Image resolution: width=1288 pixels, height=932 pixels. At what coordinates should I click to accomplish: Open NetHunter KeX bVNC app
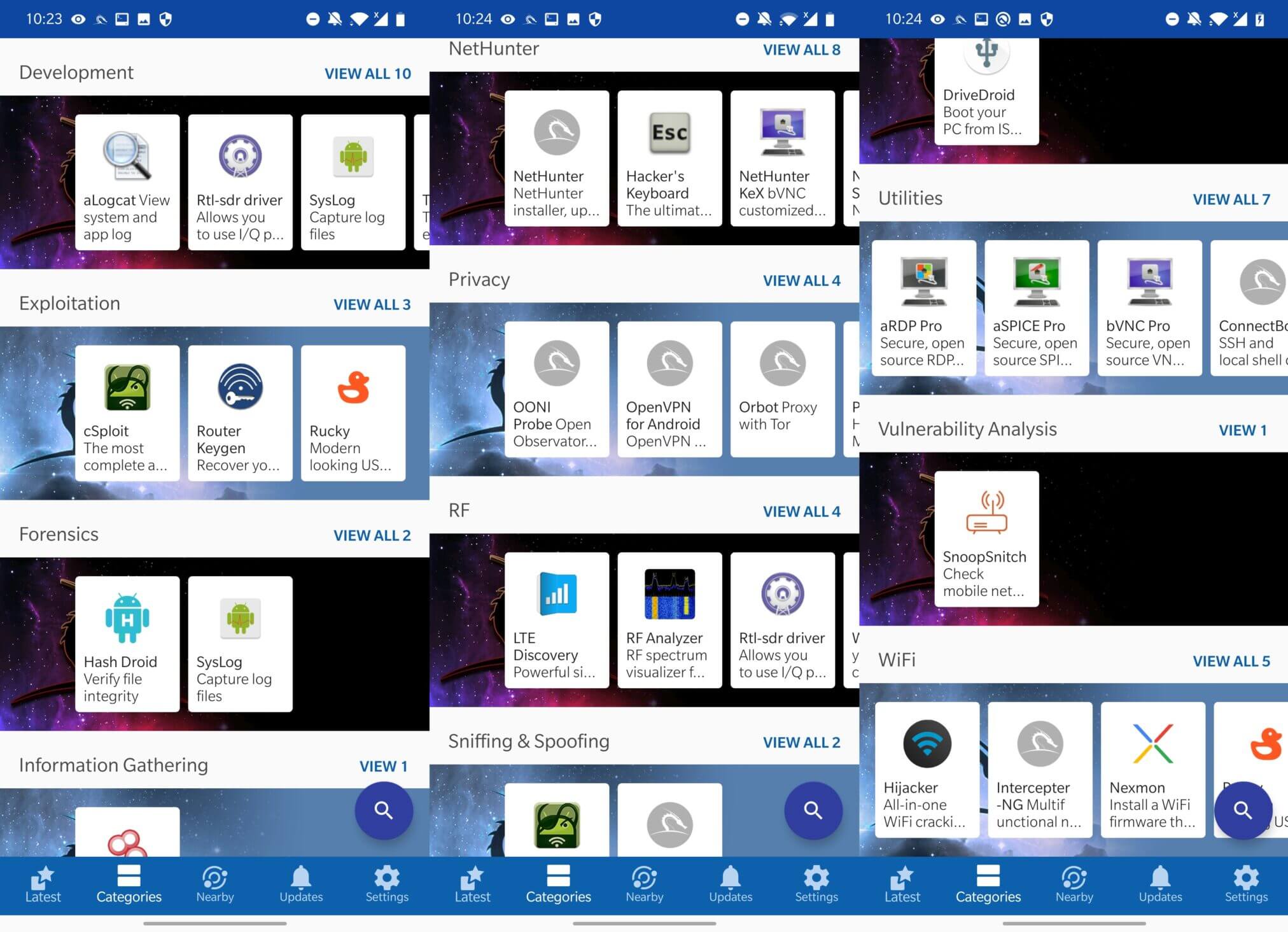click(781, 159)
